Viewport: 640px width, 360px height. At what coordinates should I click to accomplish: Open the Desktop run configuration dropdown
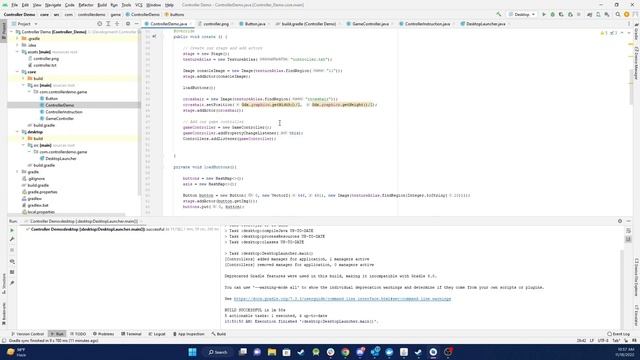tap(522, 14)
